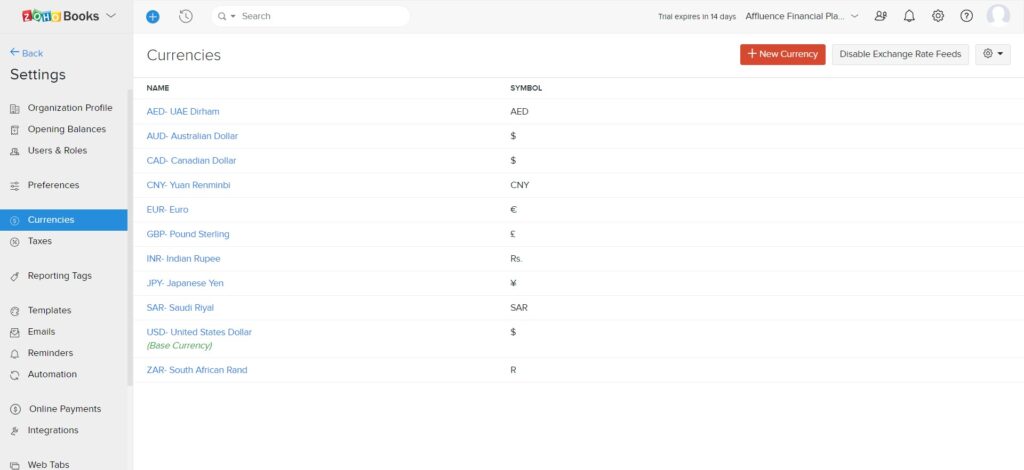Click the Taxes sidebar icon

tap(15, 242)
